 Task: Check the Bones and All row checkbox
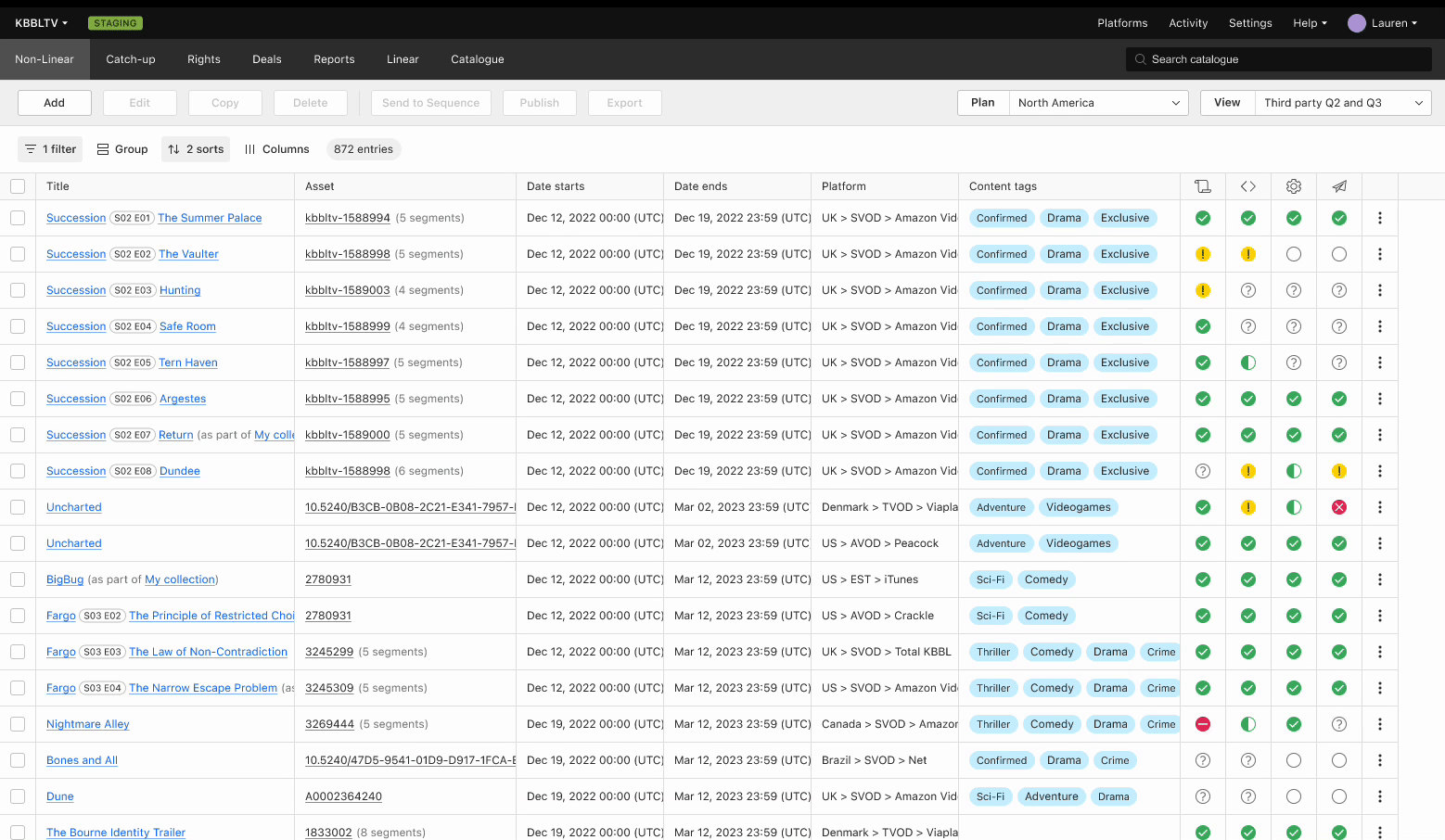click(x=18, y=760)
